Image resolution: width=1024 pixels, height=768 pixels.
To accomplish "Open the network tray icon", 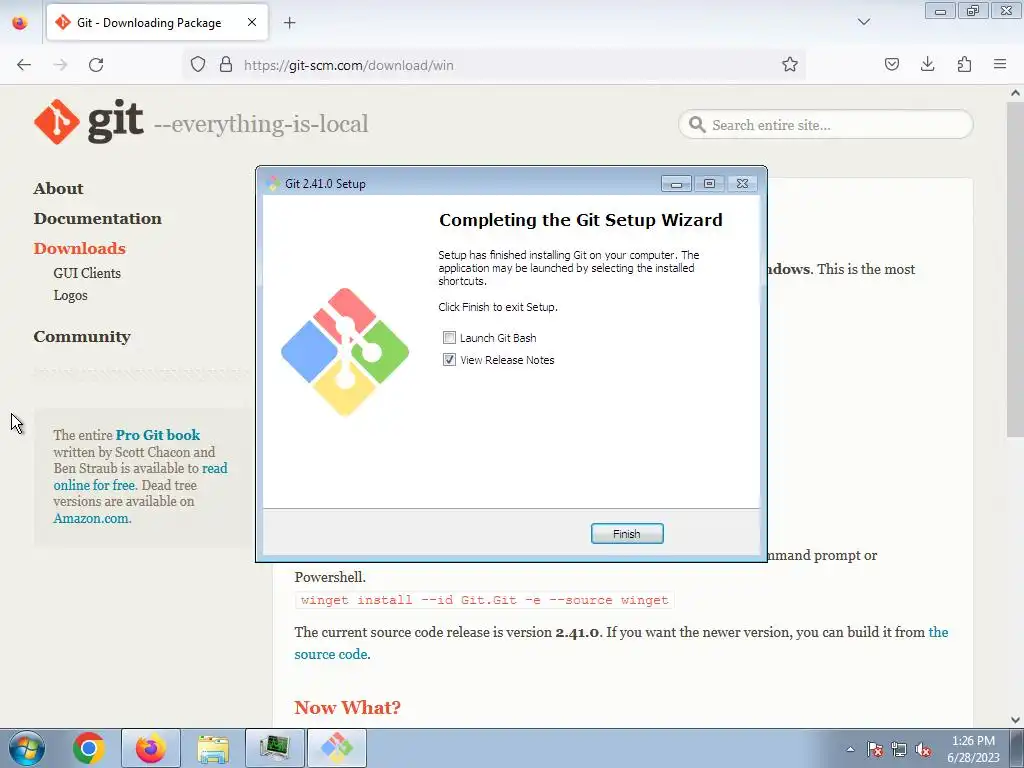I will [899, 750].
